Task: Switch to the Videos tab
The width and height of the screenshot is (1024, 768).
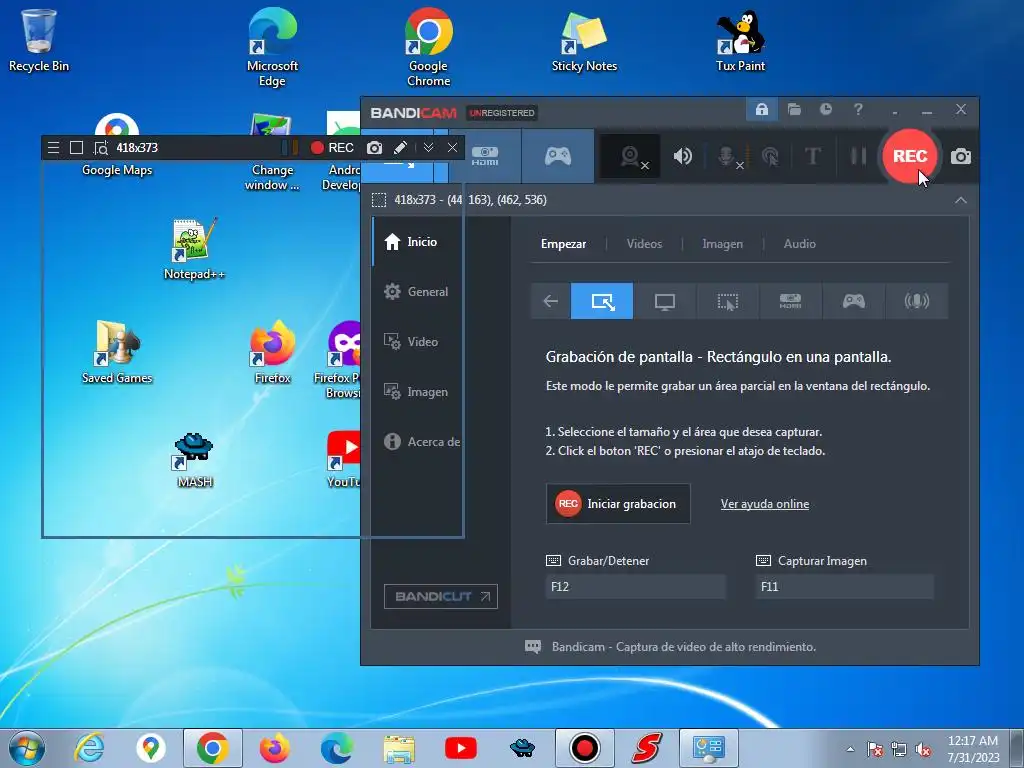Action: click(644, 244)
